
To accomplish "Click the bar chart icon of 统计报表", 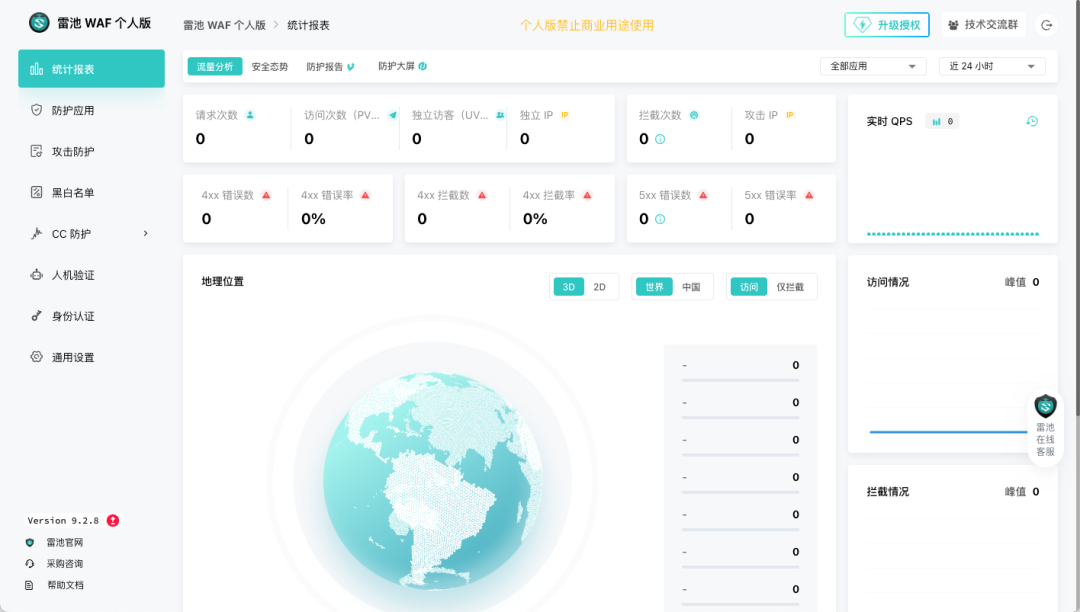I will tap(37, 69).
